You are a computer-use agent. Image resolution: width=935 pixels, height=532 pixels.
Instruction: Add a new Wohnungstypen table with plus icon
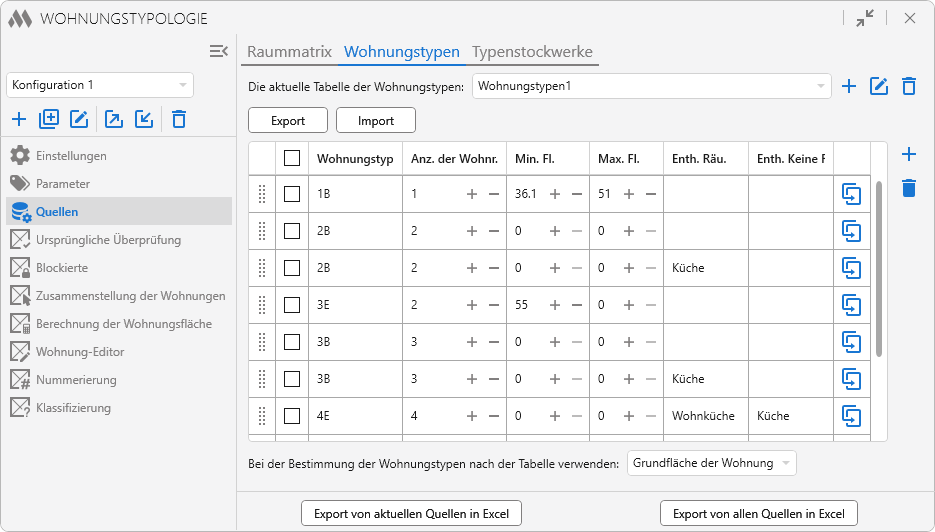pyautogui.click(x=849, y=86)
